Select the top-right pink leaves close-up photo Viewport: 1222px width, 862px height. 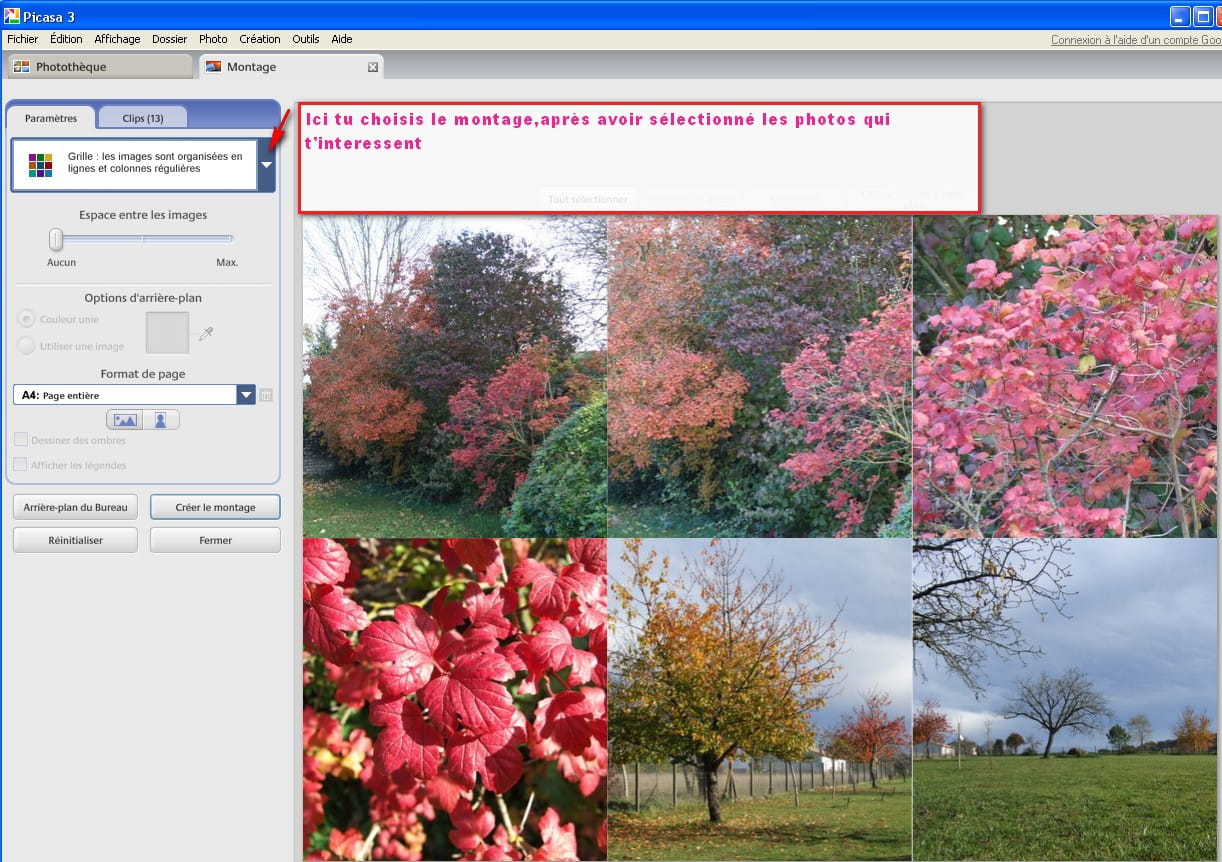pos(1065,376)
